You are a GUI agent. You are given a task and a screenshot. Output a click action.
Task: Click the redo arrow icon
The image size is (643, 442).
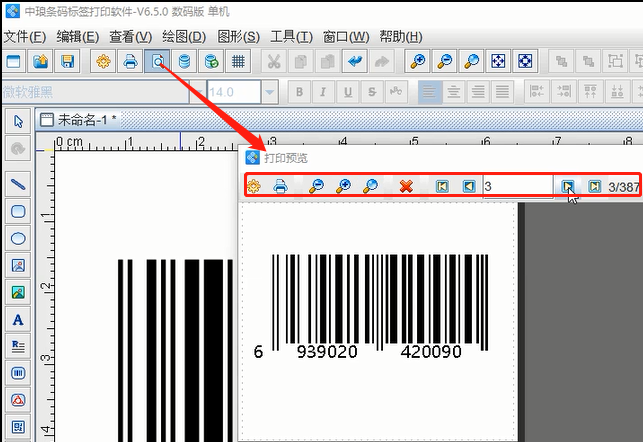[x=382, y=62]
